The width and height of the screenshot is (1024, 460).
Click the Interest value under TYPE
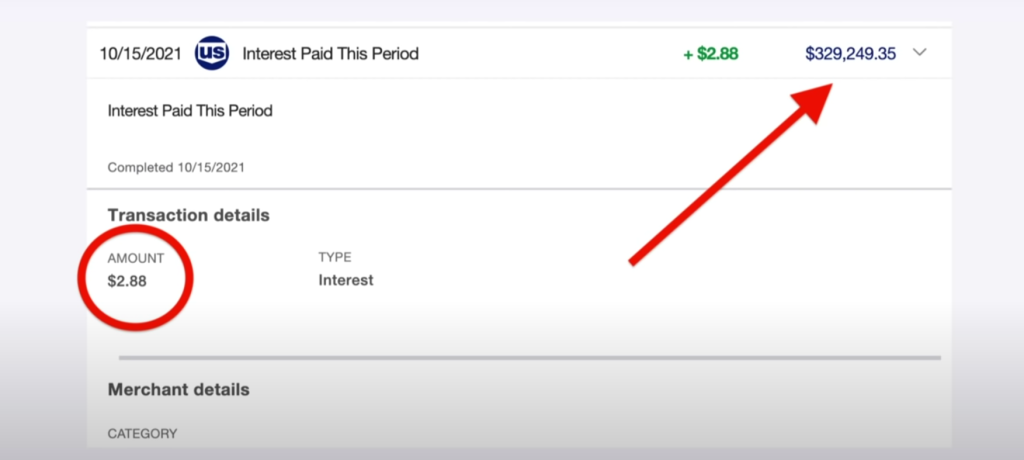346,280
